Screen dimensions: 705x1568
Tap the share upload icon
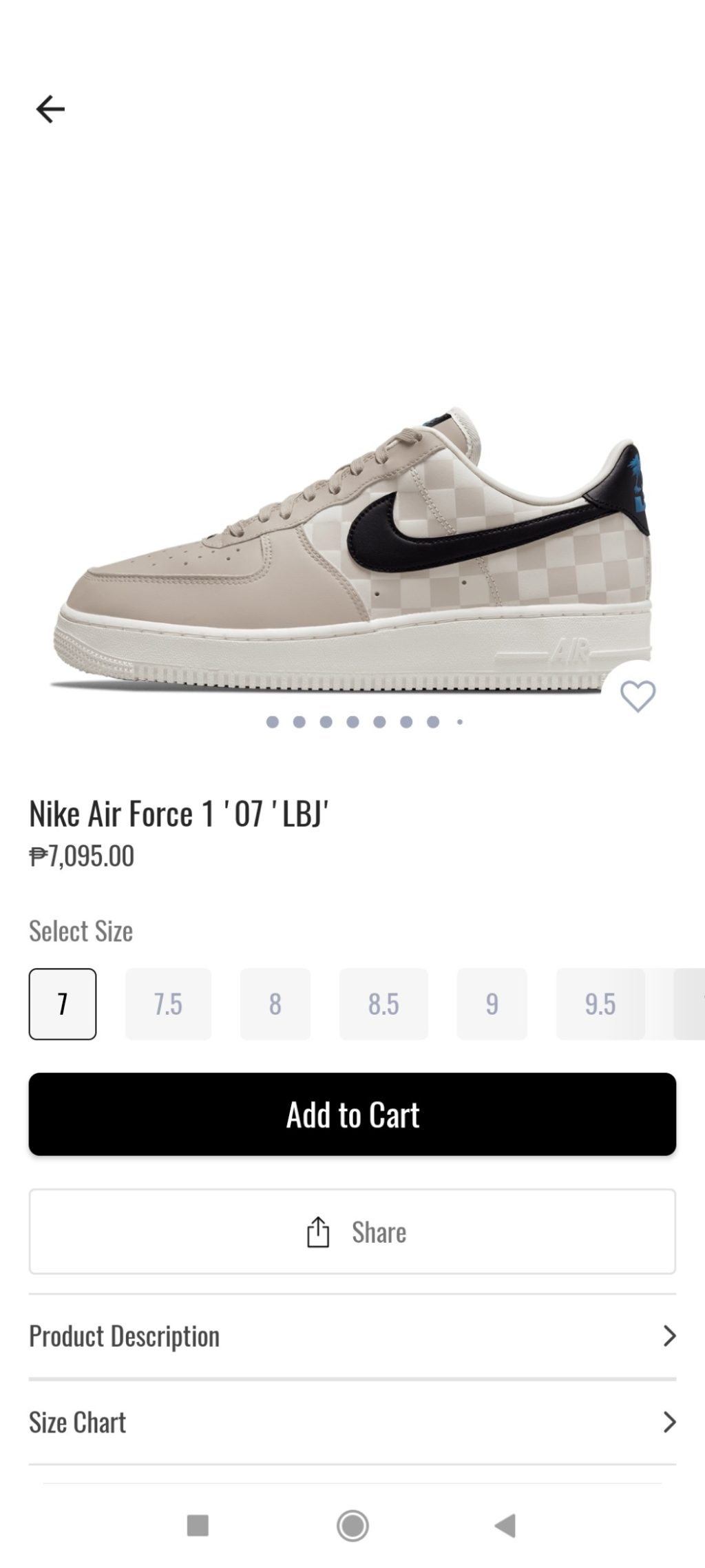pos(318,1232)
